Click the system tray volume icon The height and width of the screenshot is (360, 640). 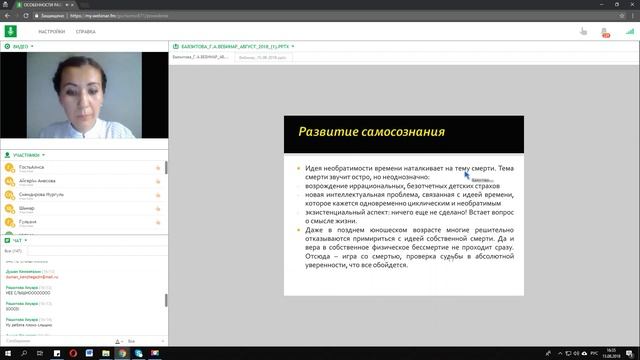pyautogui.click(x=576, y=353)
